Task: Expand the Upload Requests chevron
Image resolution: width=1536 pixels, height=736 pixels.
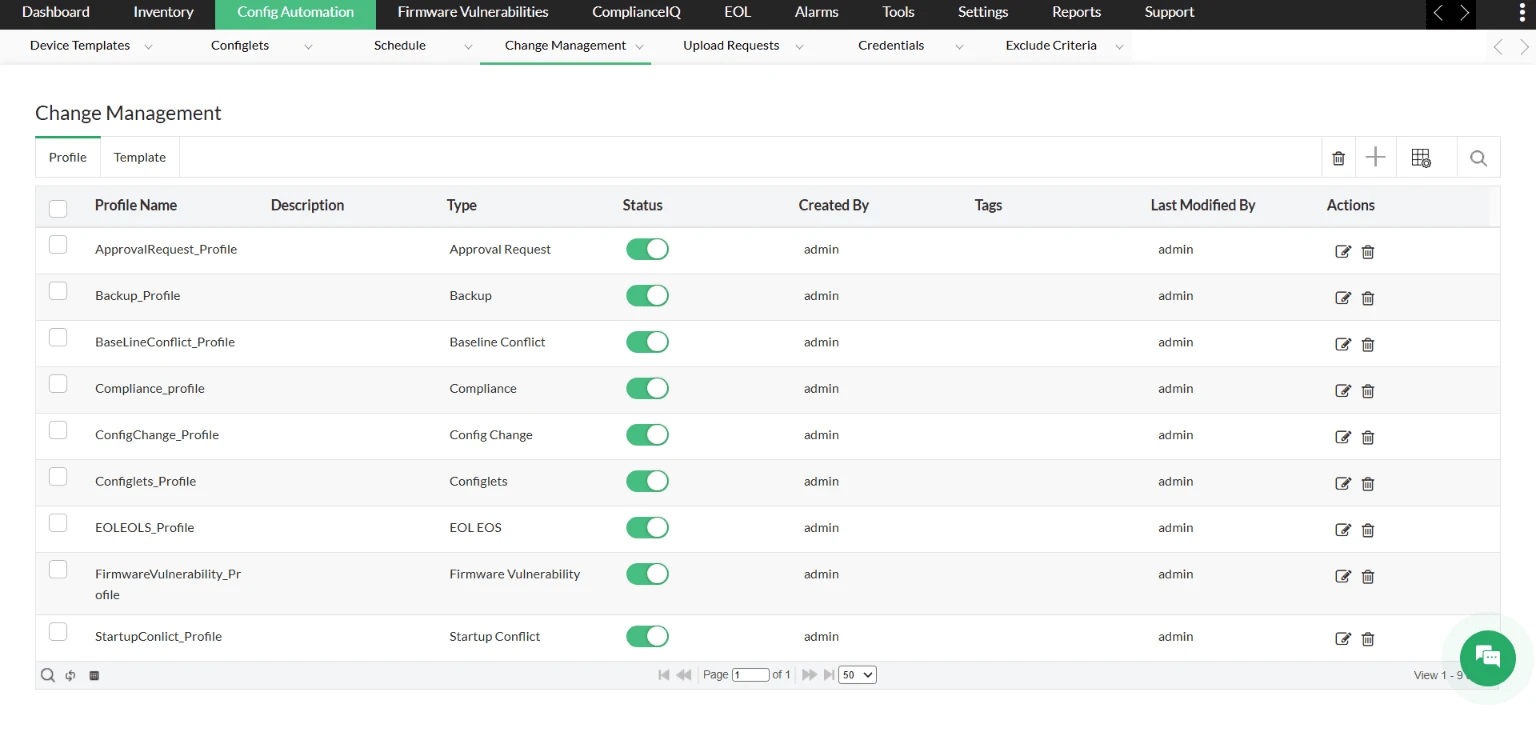Action: [799, 47]
